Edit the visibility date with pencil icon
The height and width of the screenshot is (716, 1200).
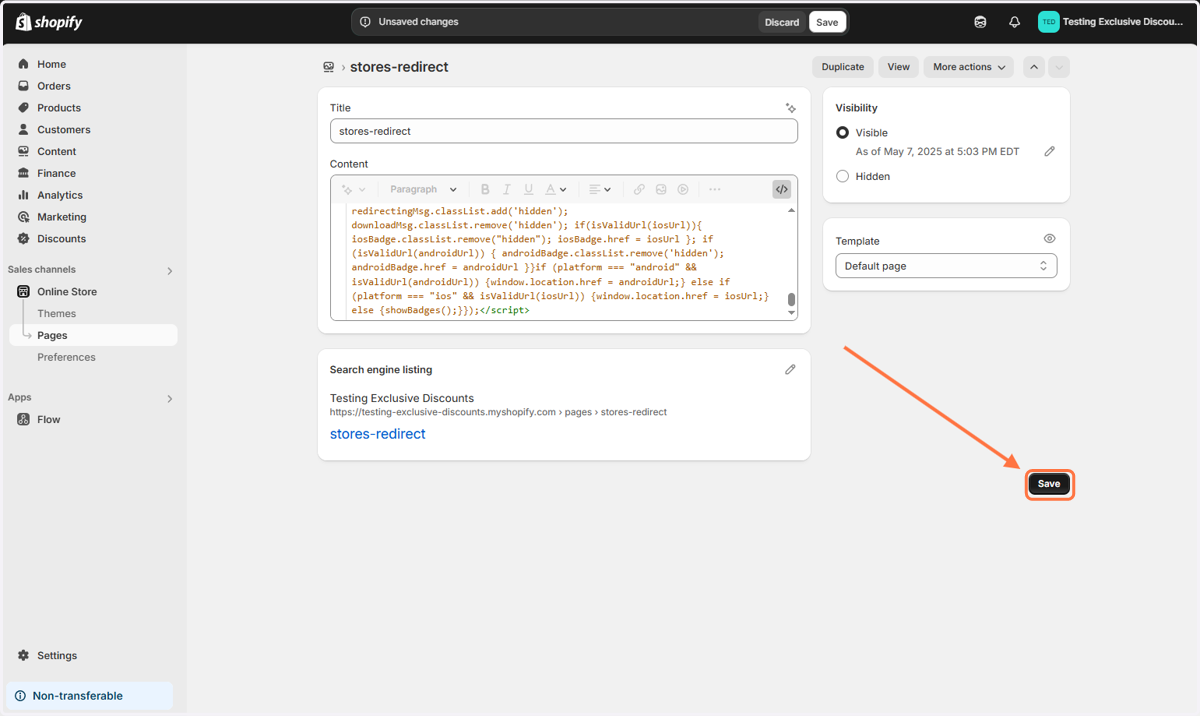pyautogui.click(x=1049, y=152)
